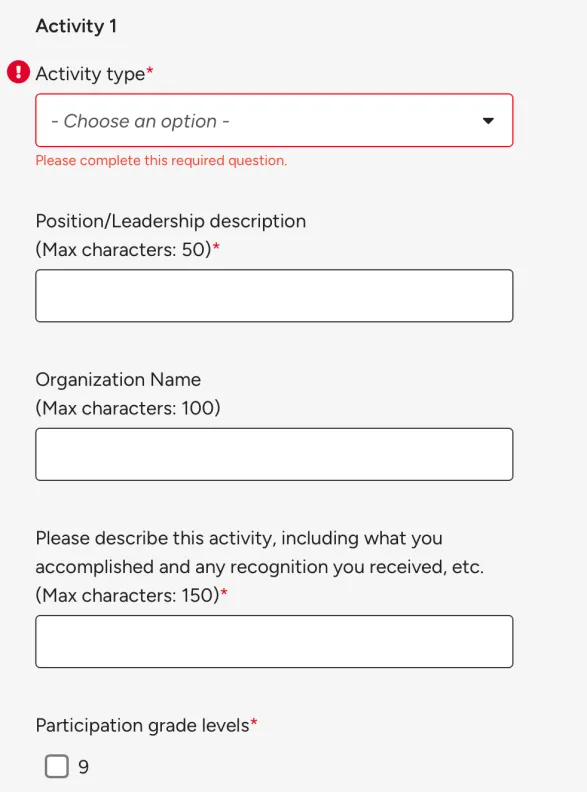
Task: Check the grade 9 checkbox
Action: click(x=57, y=766)
